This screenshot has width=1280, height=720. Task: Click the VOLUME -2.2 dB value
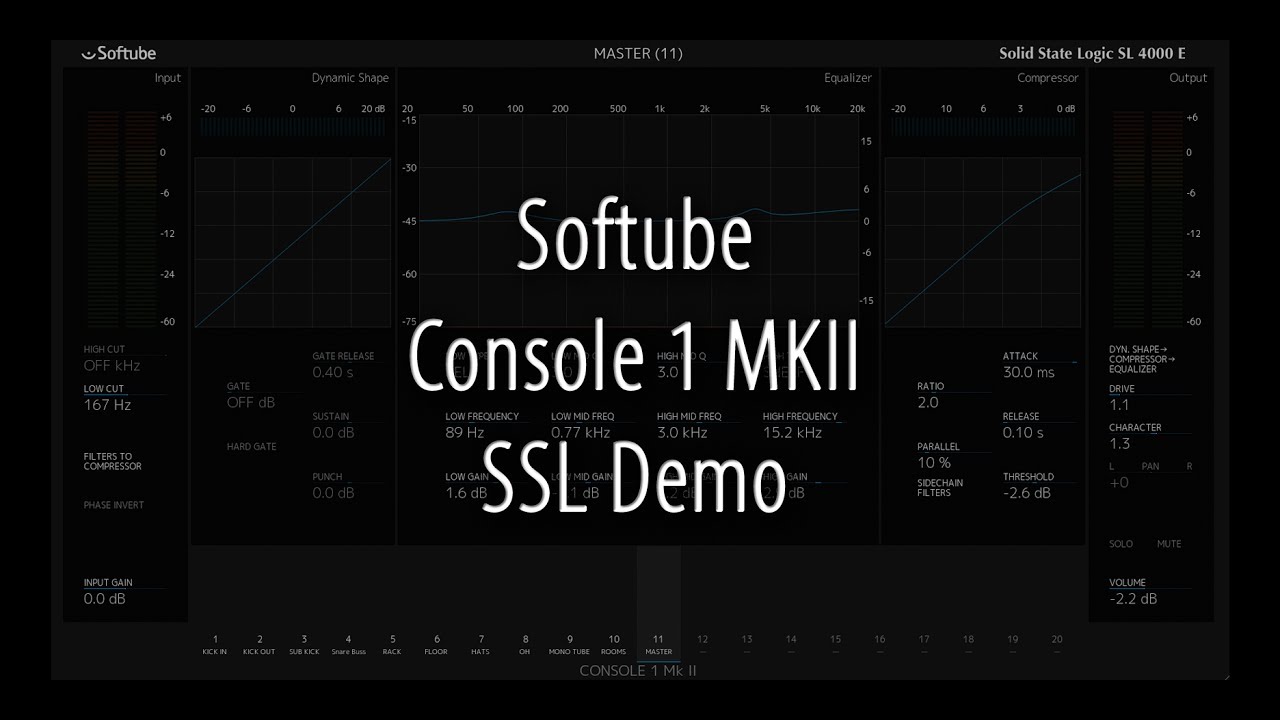pyautogui.click(x=1133, y=599)
